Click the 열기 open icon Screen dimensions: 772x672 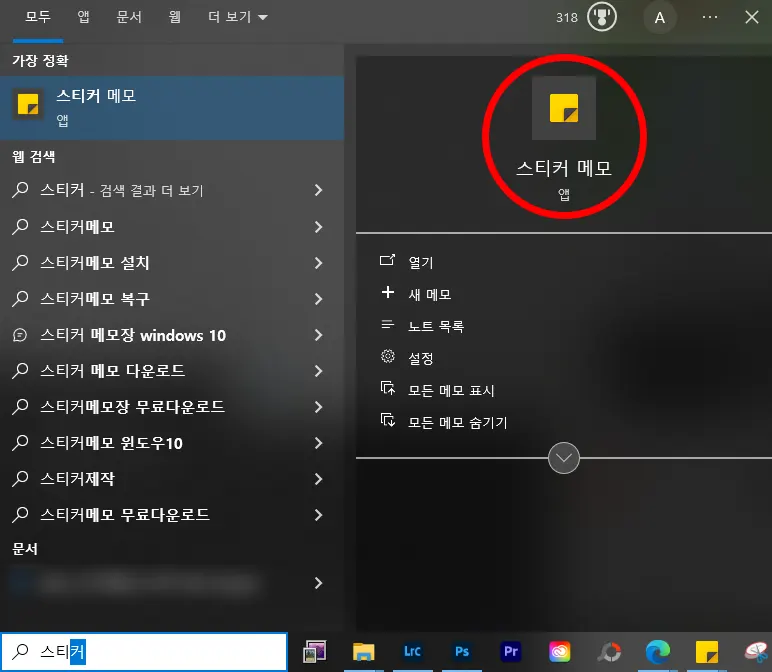387,260
